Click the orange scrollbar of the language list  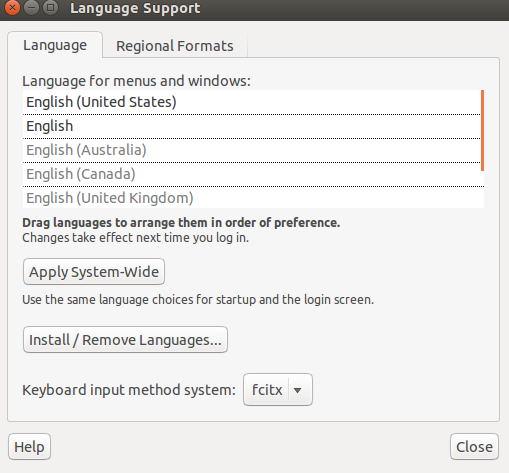tap(482, 130)
